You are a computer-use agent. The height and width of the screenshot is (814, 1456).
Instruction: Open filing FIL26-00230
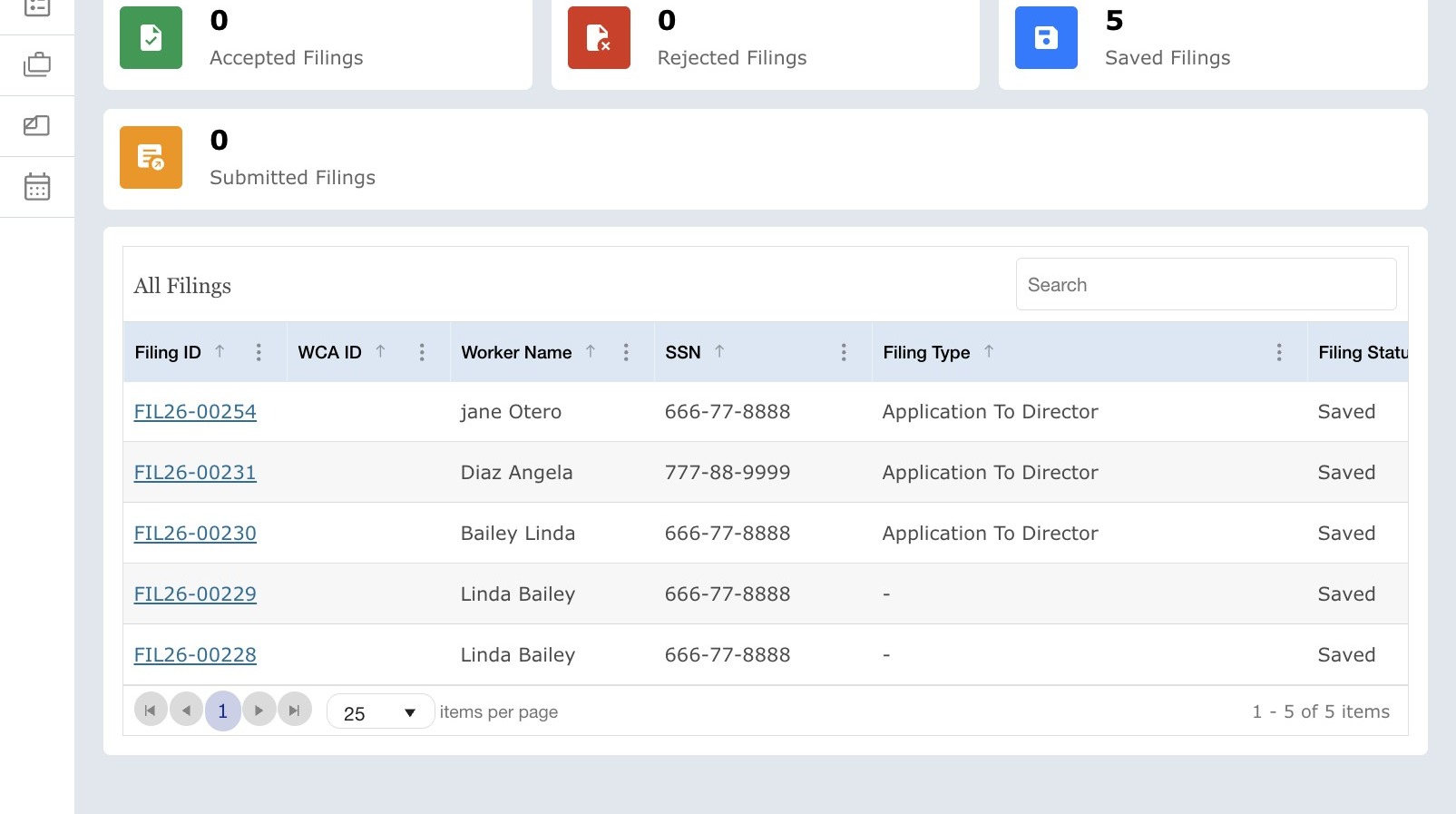195,534
